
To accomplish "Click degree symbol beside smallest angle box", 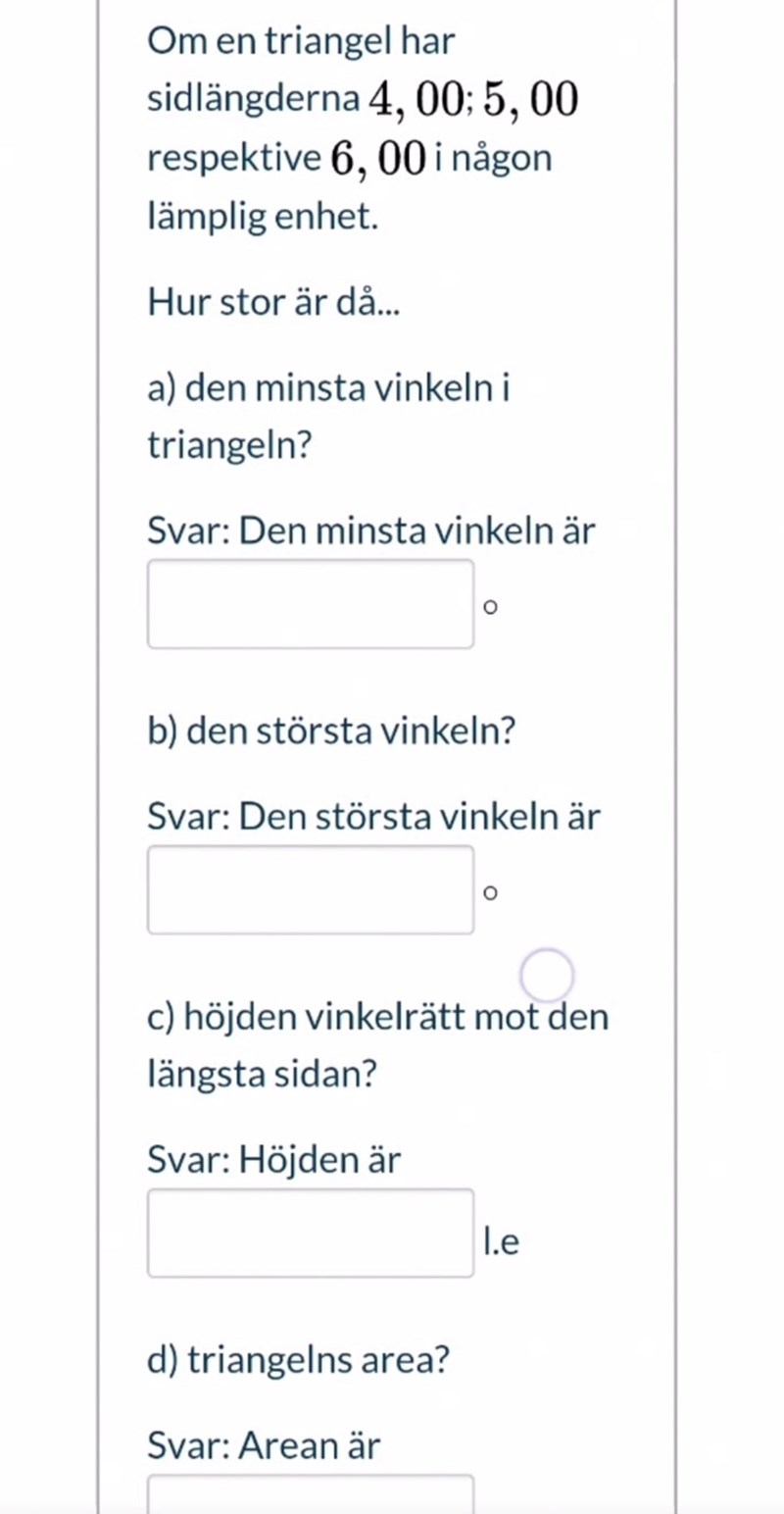I will [x=491, y=608].
